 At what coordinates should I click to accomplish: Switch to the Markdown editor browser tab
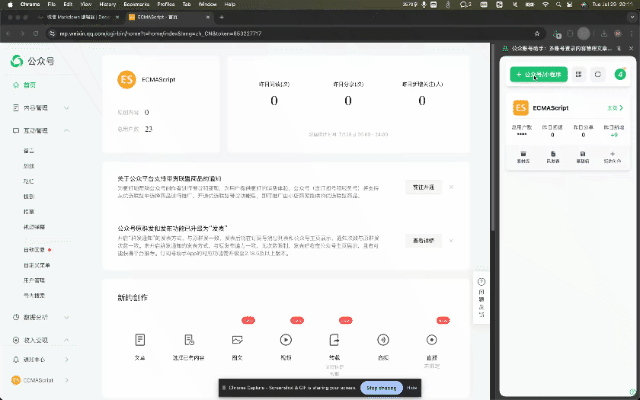pyautogui.click(x=78, y=17)
